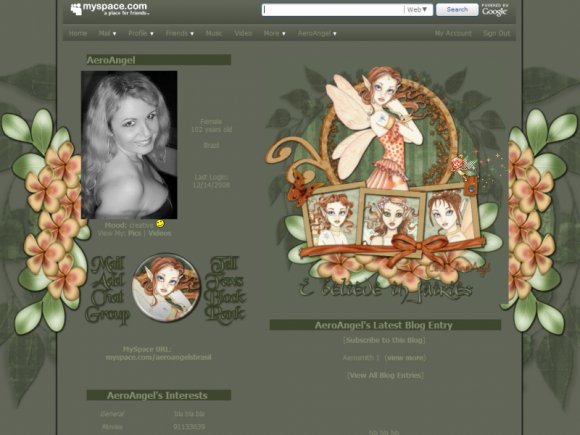Click the Chat contact graphic
The image size is (580, 435).
click(107, 297)
